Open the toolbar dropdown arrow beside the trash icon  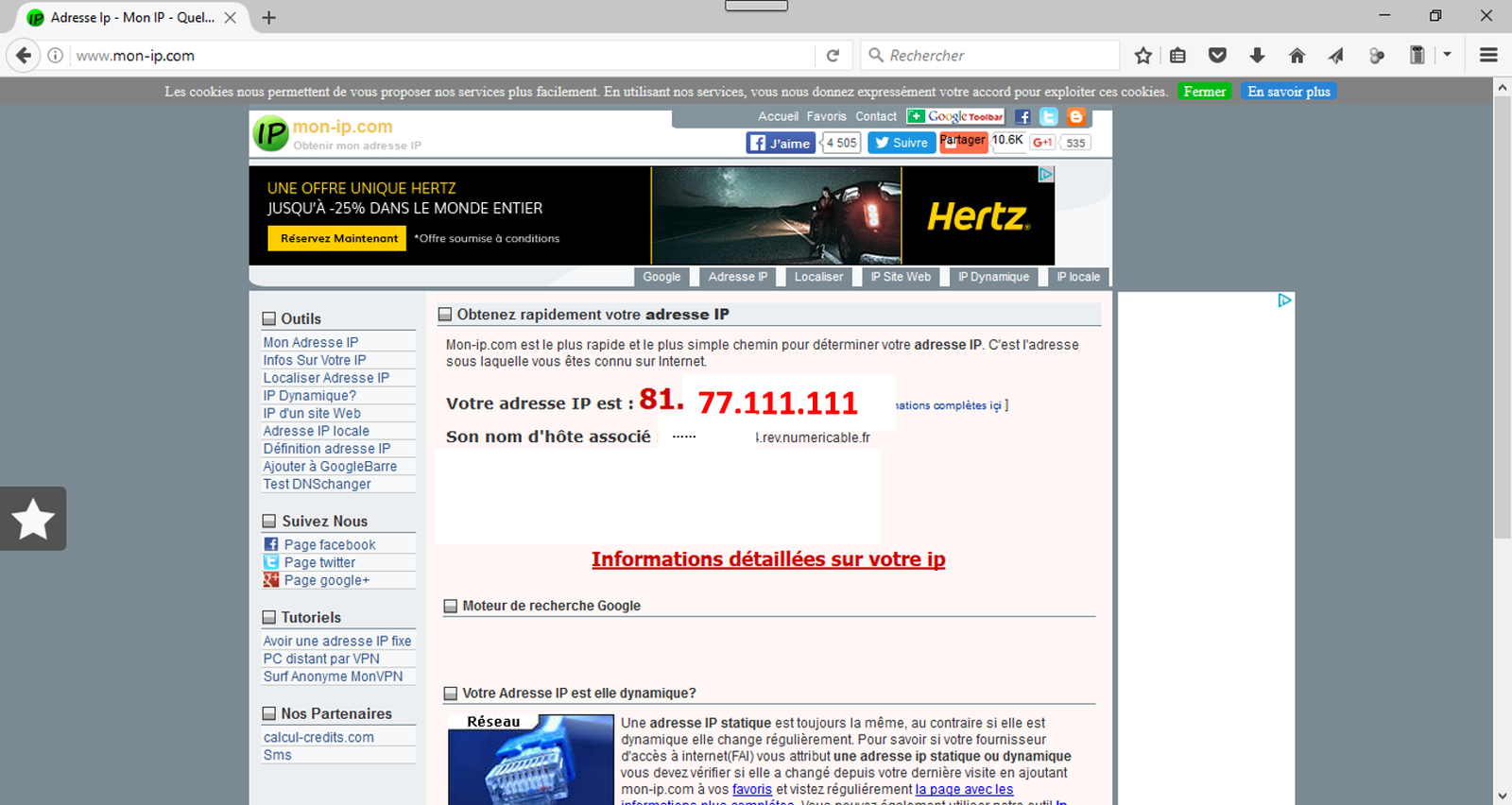[x=1447, y=55]
